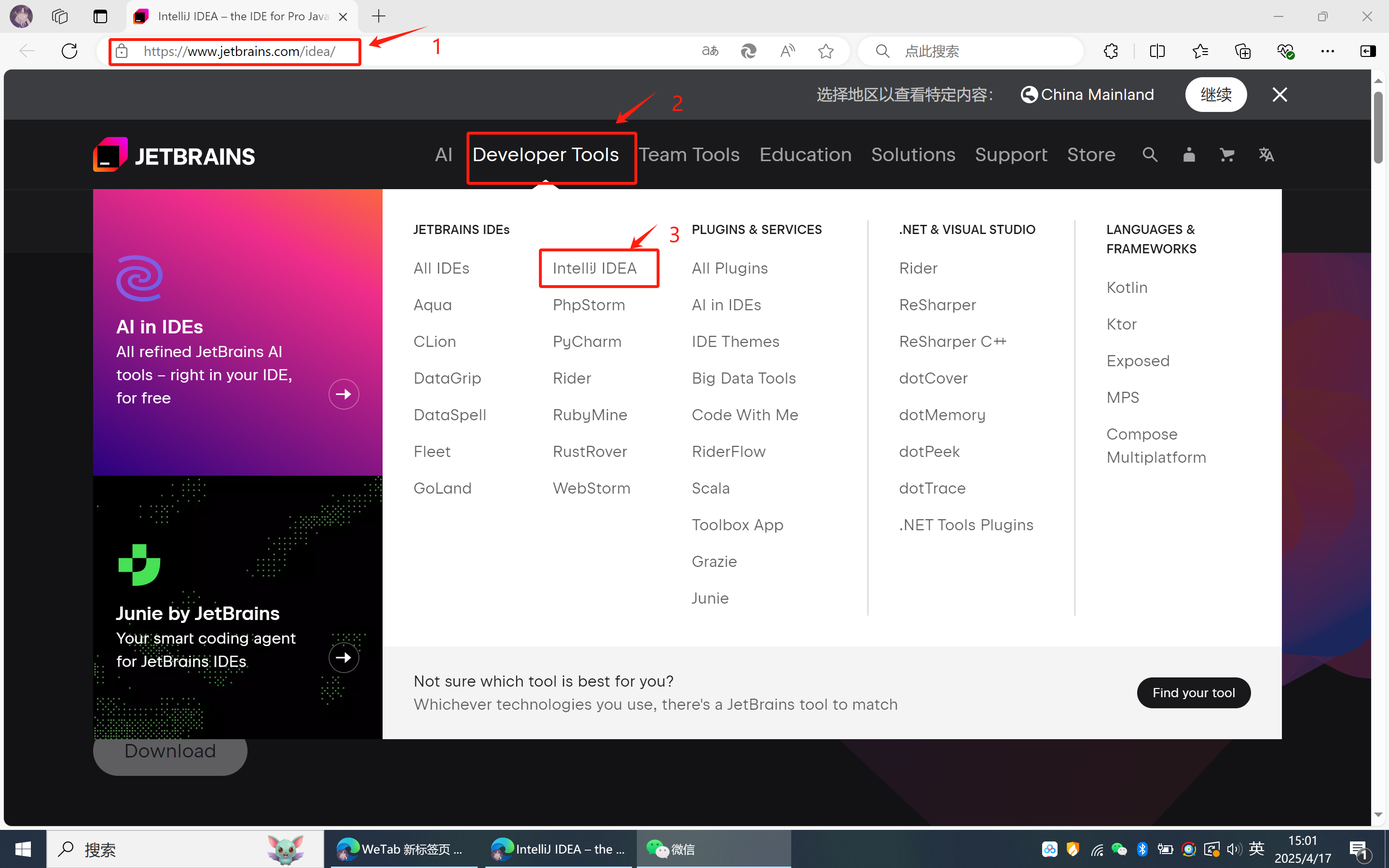Open the Read Aloud icon in address bar
This screenshot has height=868, width=1389.
(787, 51)
